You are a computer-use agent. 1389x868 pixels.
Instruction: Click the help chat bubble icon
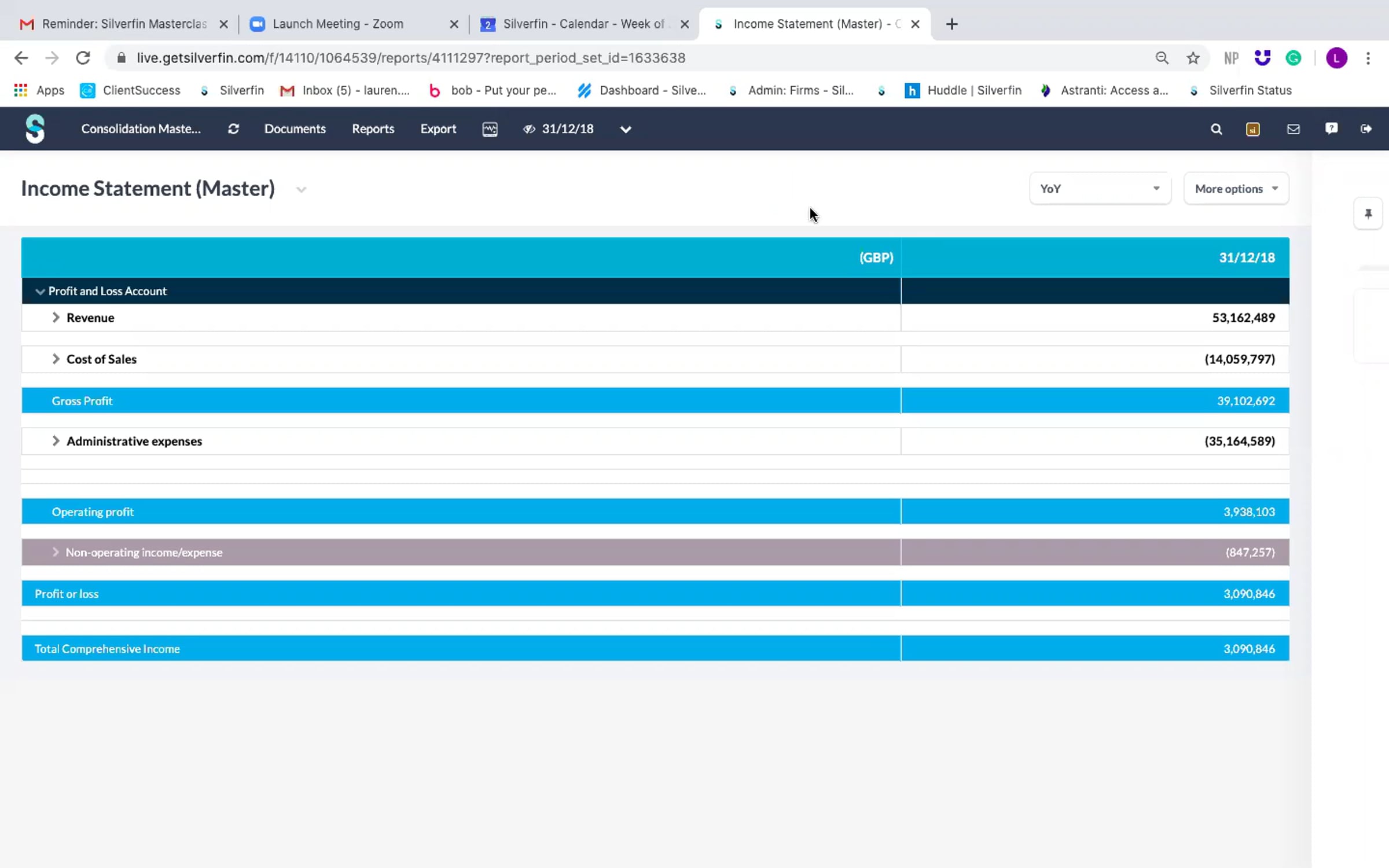1331,128
